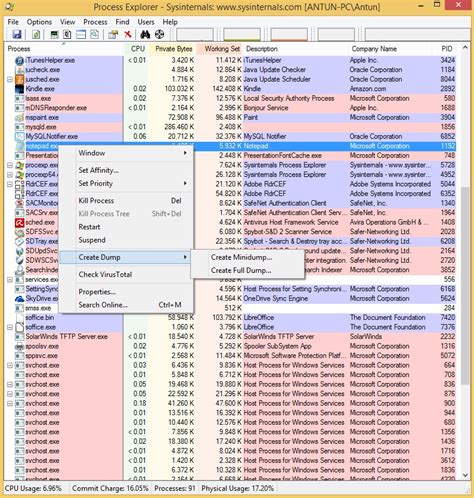The height and width of the screenshot is (498, 474).
Task: Open the File menu
Action: pos(13,22)
